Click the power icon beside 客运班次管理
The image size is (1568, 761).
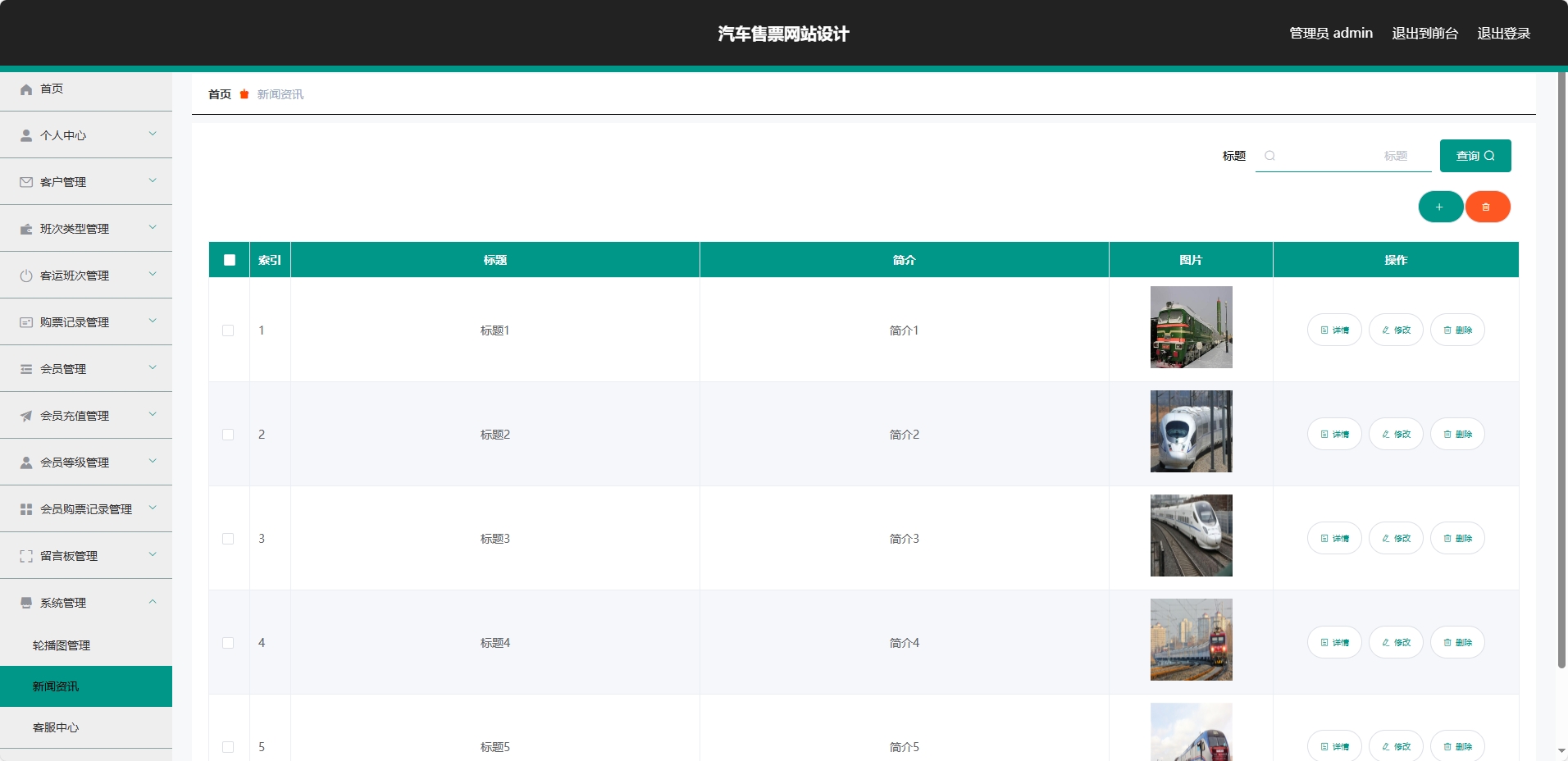pyautogui.click(x=26, y=276)
